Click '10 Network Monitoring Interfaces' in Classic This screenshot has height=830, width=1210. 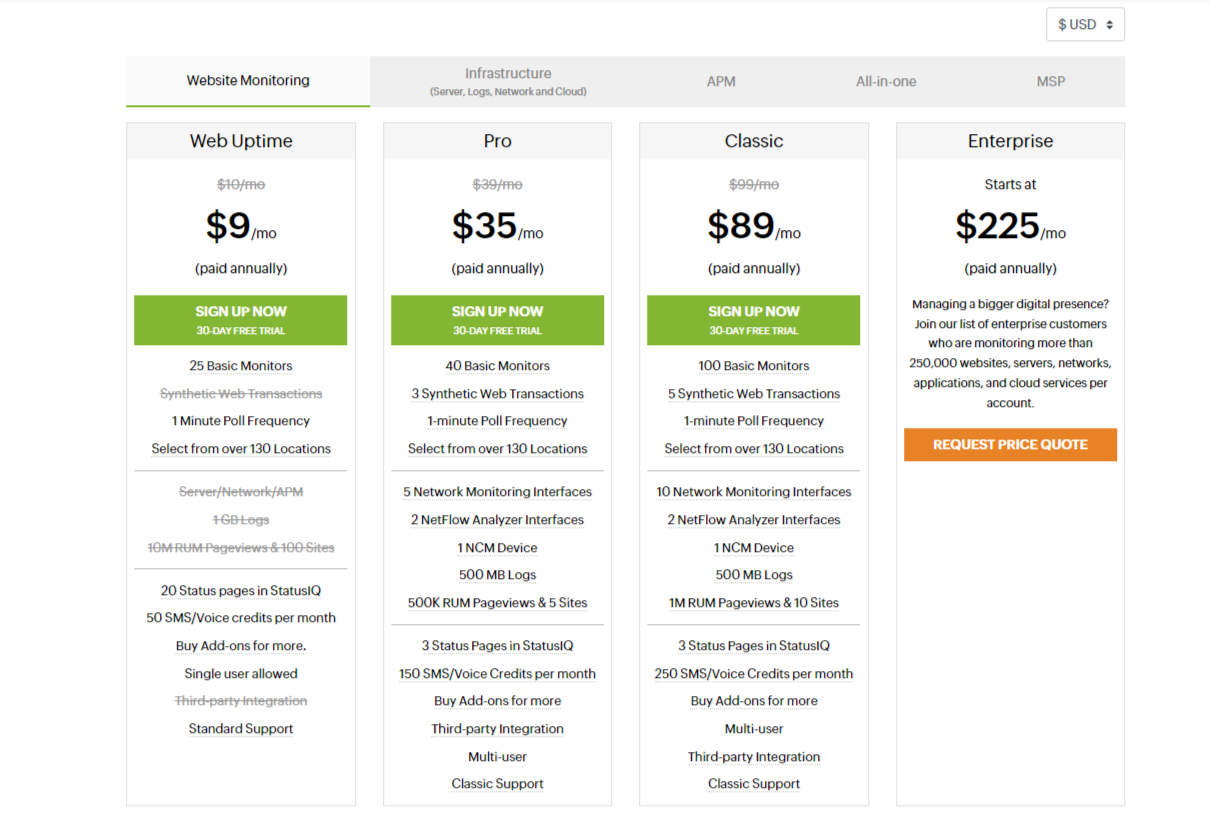(x=754, y=492)
